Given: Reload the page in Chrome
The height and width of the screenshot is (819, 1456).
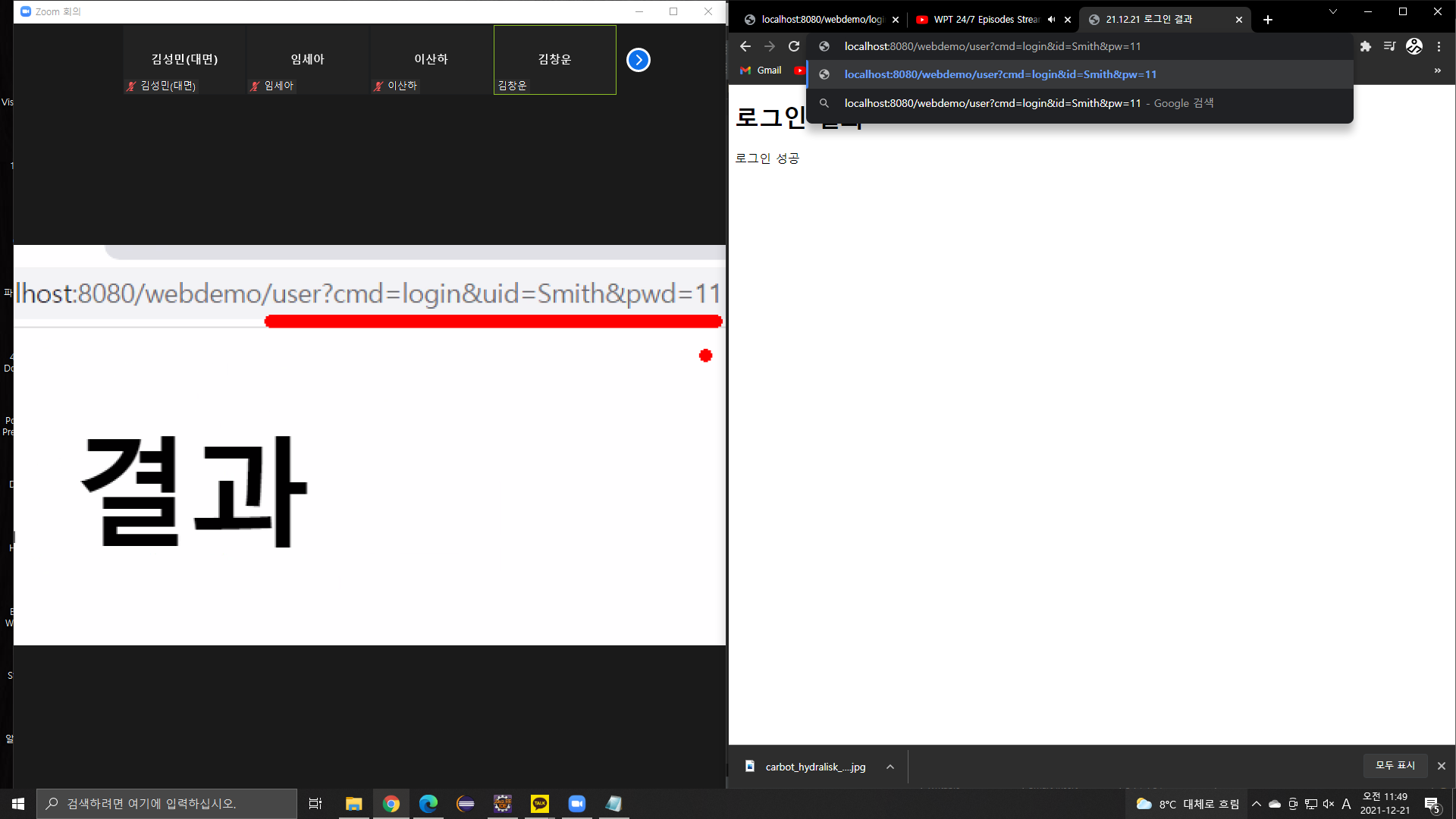Looking at the screenshot, I should coord(794,46).
